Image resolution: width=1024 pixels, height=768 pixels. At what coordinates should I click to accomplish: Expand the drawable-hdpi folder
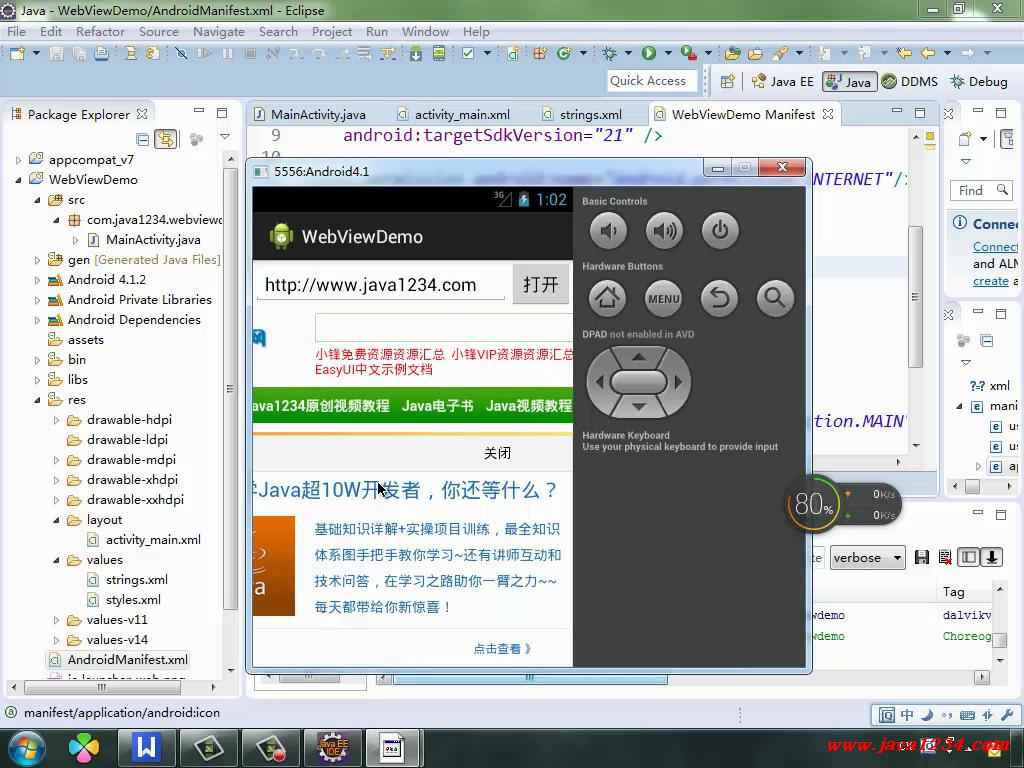click(56, 421)
